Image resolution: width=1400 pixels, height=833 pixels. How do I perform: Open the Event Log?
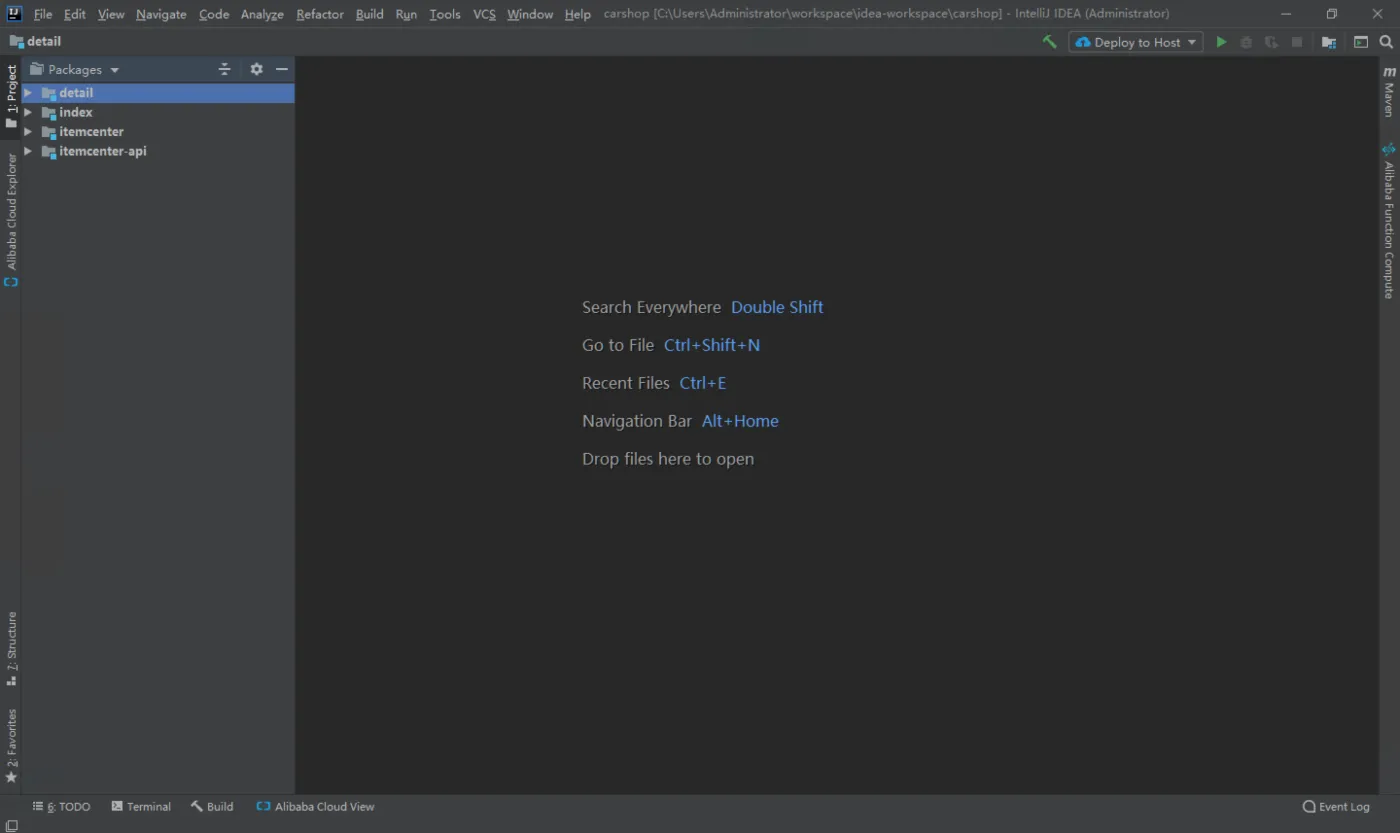coord(1336,806)
